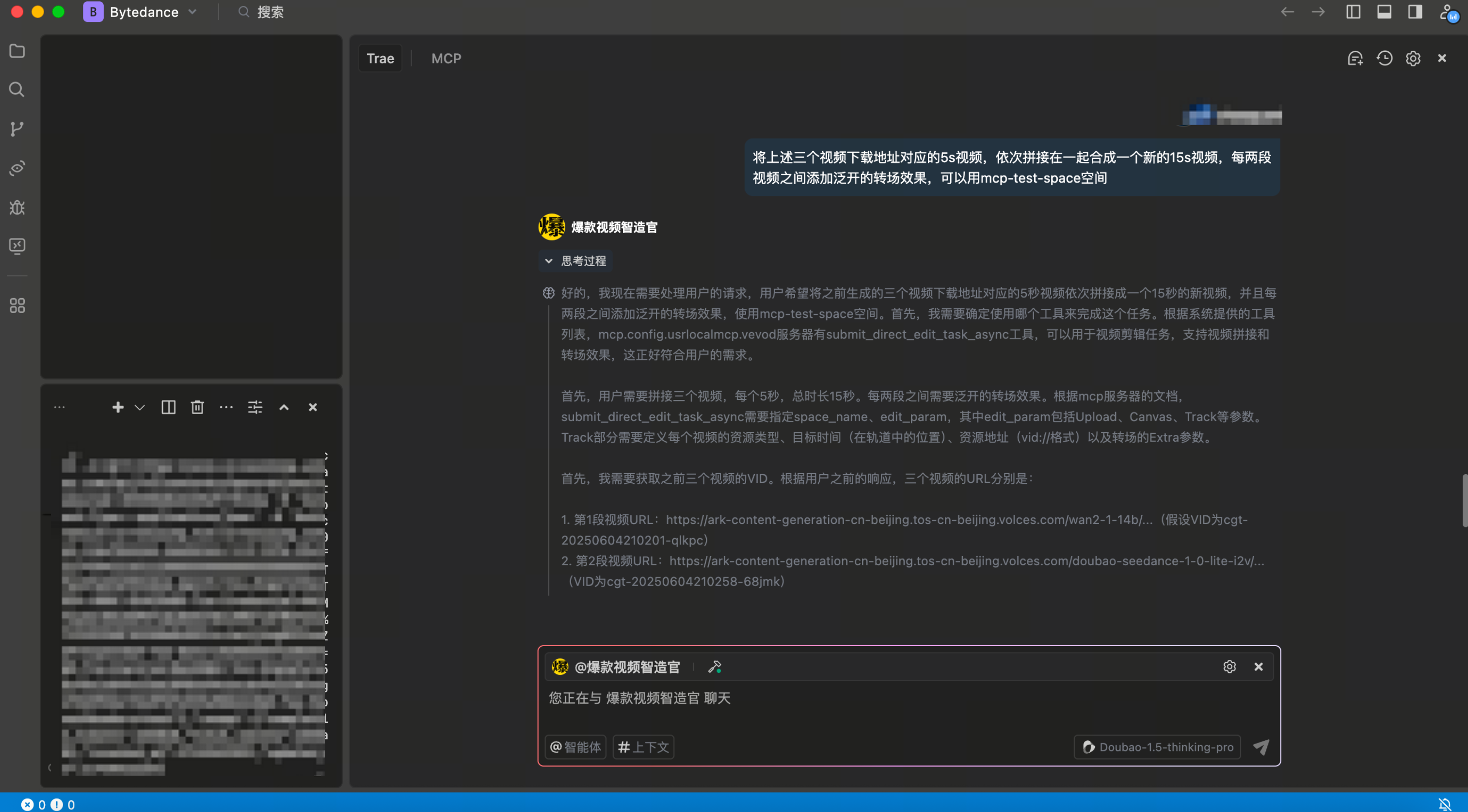Screen dimensions: 1468x812
Task: Open the Remote Explorer monitor icon
Action: click(x=17, y=246)
